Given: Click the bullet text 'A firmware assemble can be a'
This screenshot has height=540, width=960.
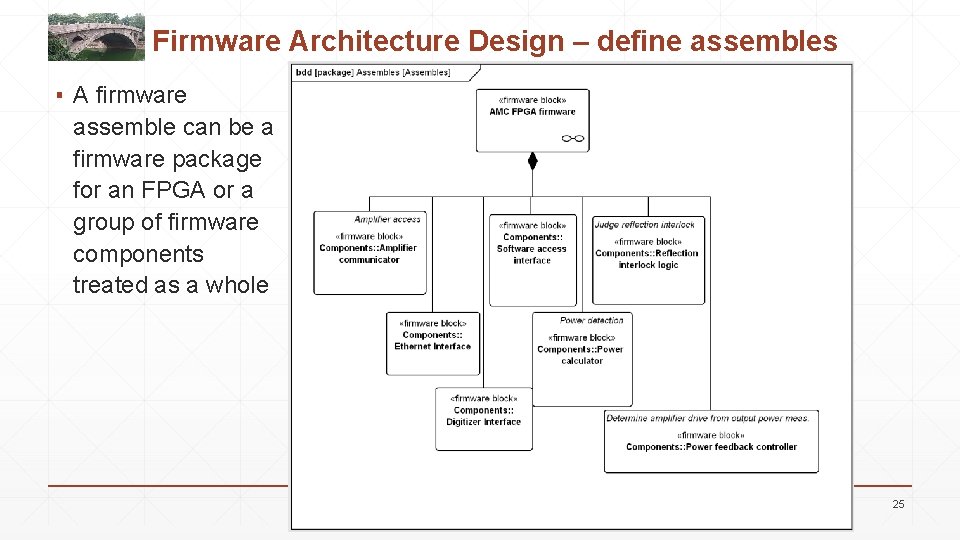Looking at the screenshot, I should [x=173, y=111].
